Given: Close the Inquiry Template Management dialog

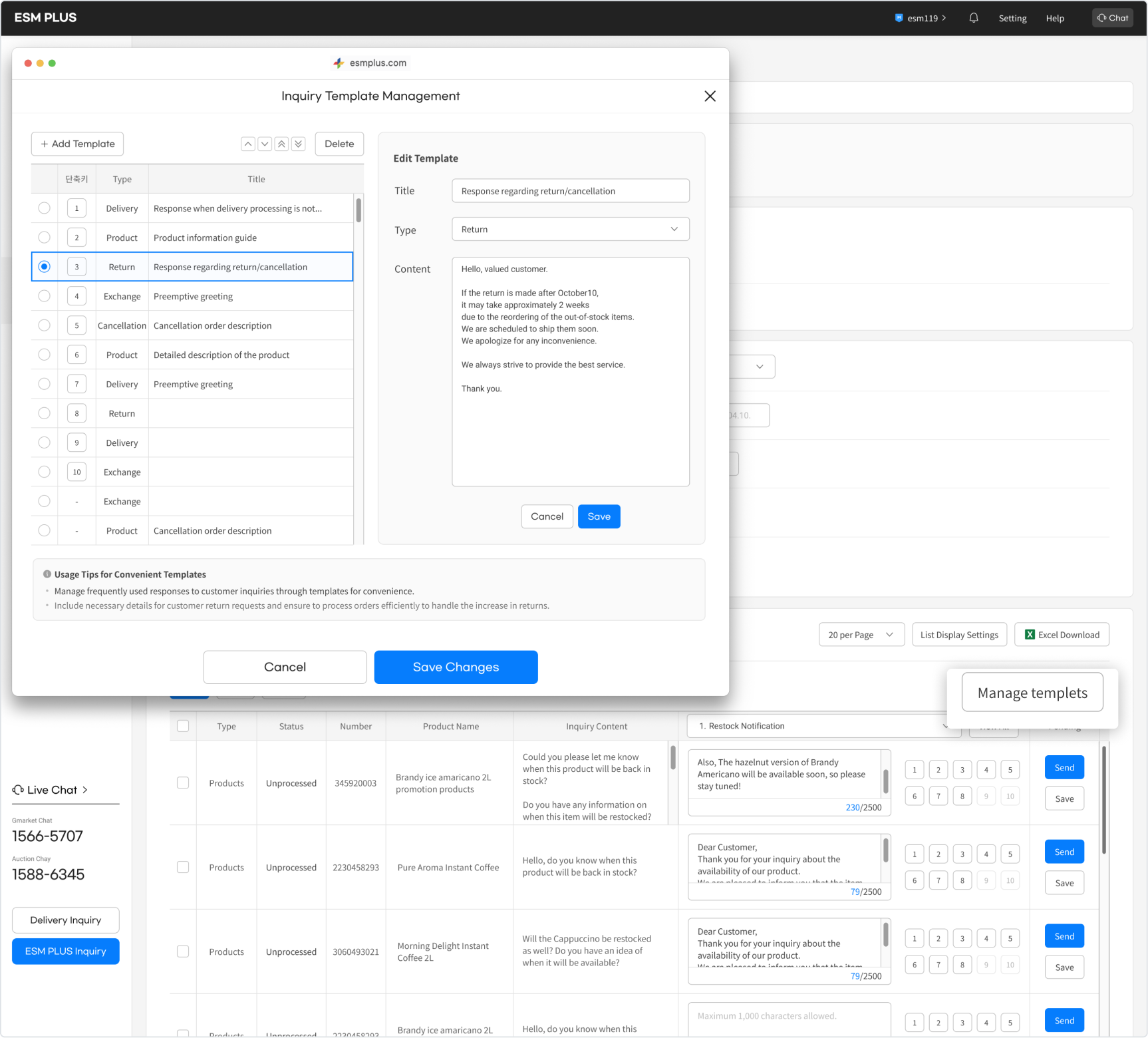Looking at the screenshot, I should click(710, 96).
